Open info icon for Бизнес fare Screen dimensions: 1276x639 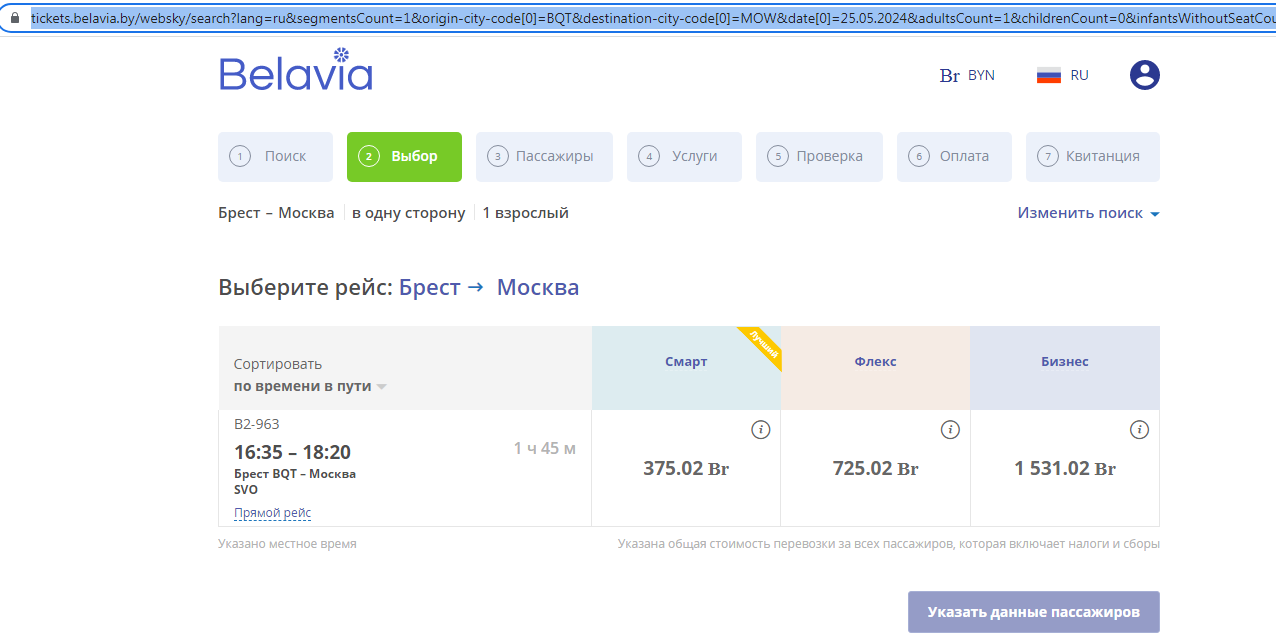click(1139, 430)
